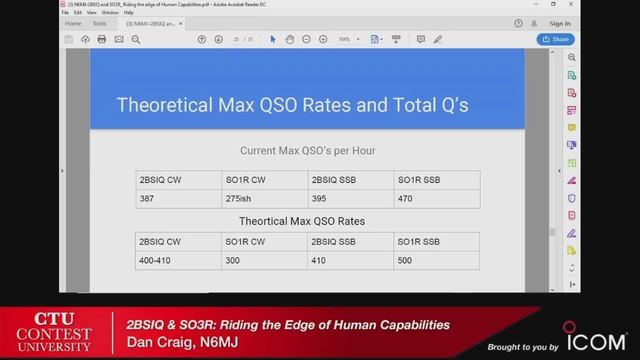Click the '275ish' table cell
This screenshot has width=640, height=360.
265,199
